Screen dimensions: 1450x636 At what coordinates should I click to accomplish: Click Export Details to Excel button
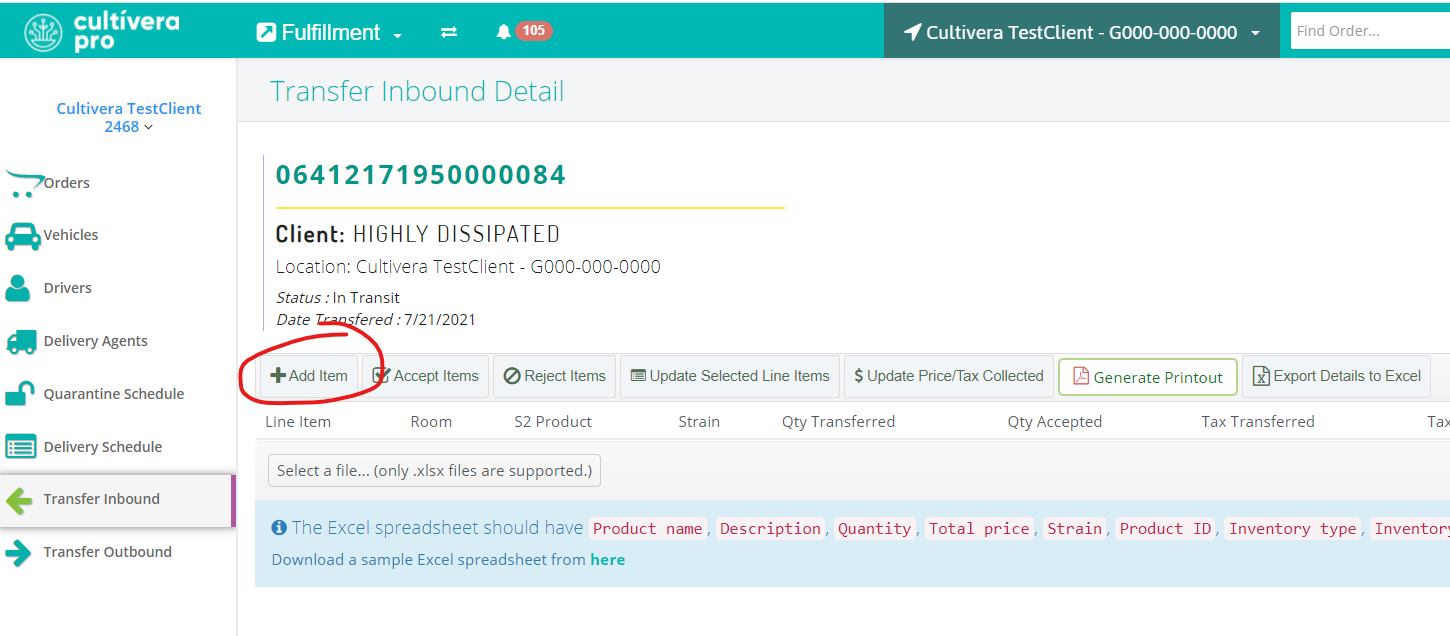[1336, 376]
